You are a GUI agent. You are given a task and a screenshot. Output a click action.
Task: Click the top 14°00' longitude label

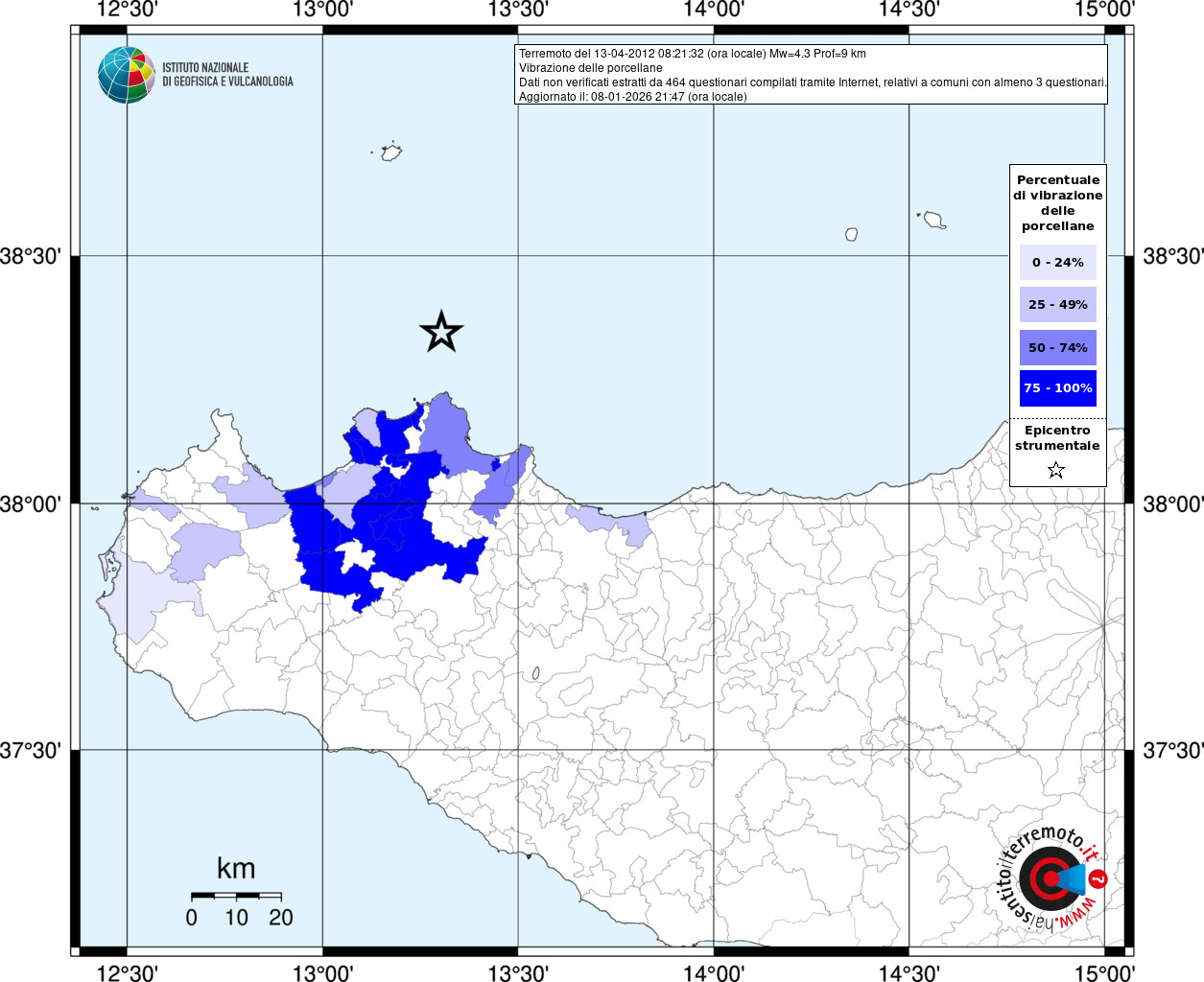point(714,10)
